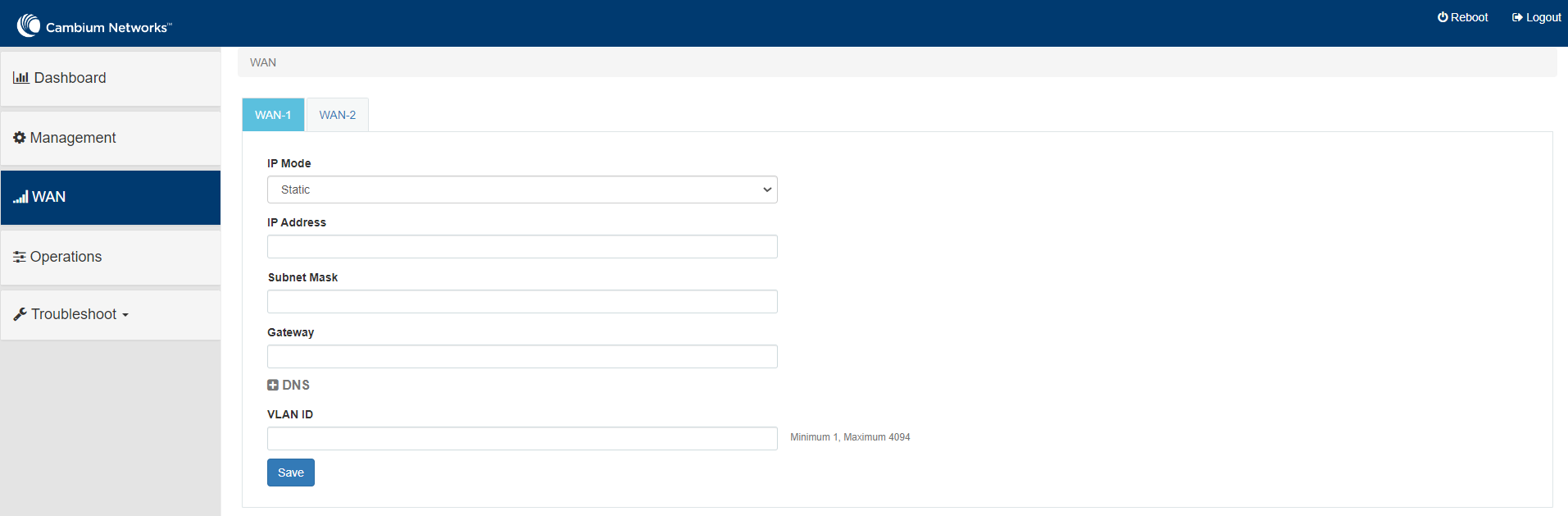Open Dashboard in the sidebar
Image resolution: width=1568 pixels, height=516 pixels.
(111, 78)
